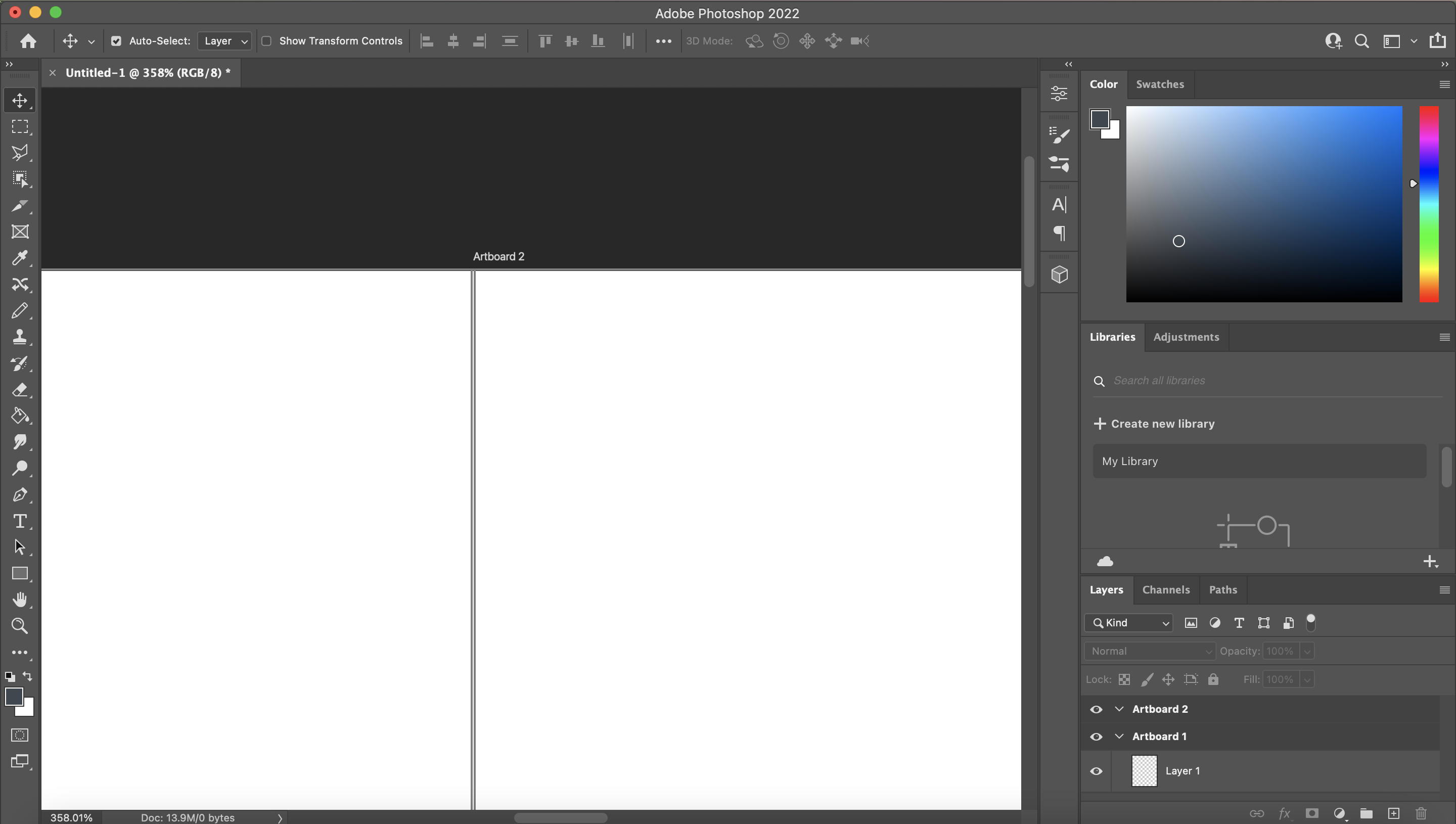Switch to the Channels tab
Screen dimensions: 1456x824
(1166, 589)
